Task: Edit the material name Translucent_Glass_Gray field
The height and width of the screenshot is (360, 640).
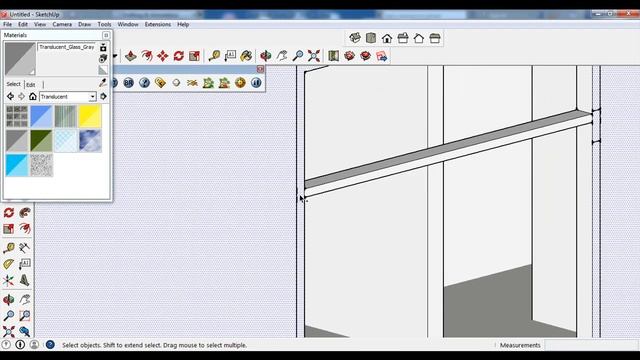Action: click(x=67, y=47)
